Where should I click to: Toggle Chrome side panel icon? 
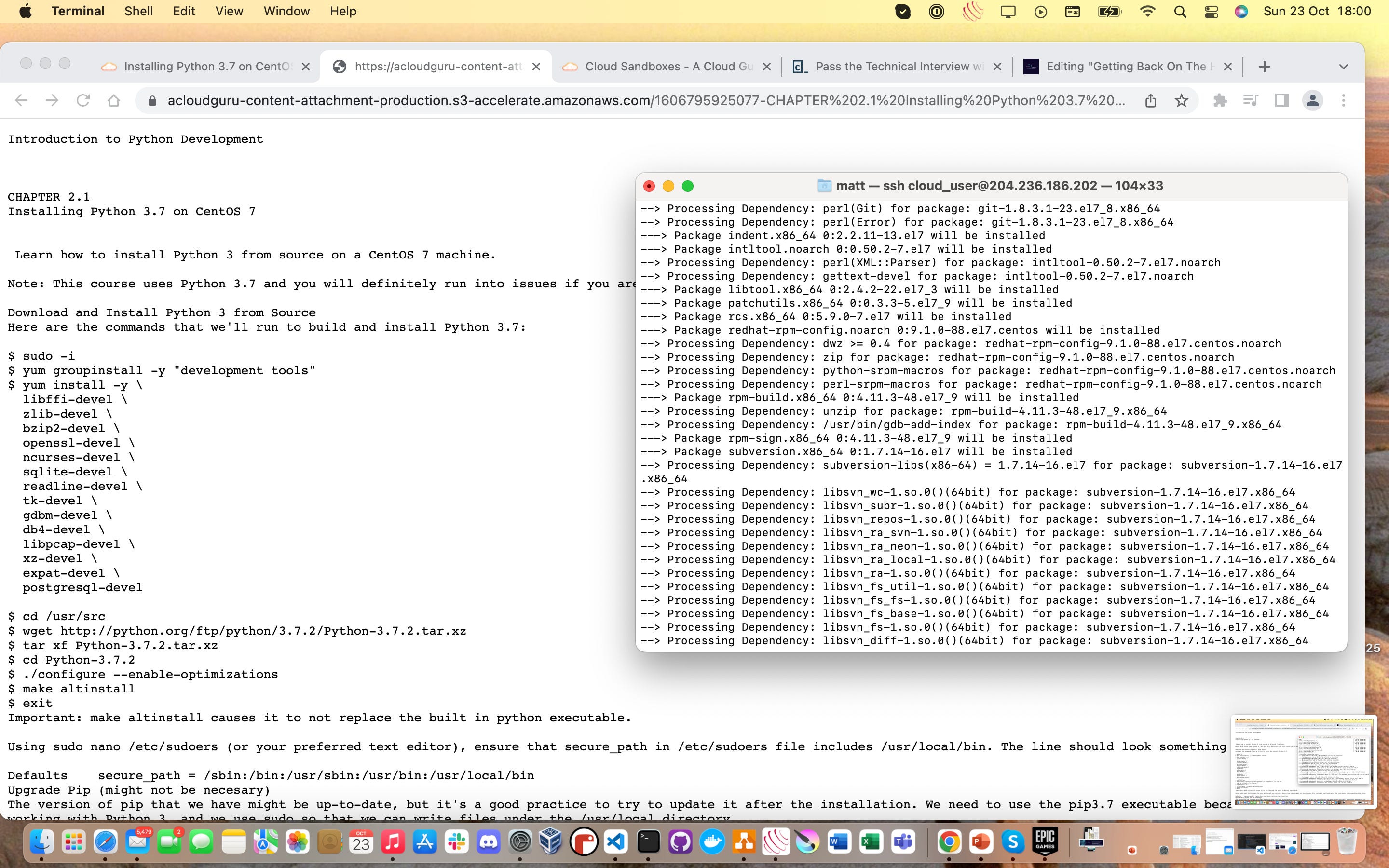click(x=1281, y=100)
